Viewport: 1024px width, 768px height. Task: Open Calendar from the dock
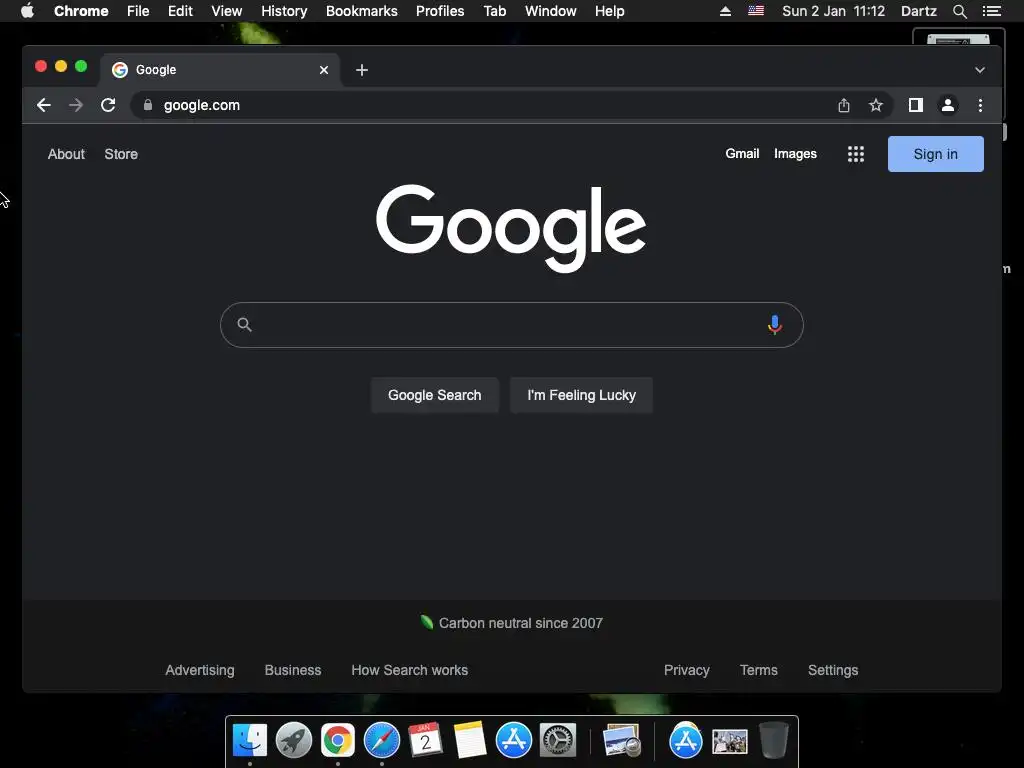(425, 741)
